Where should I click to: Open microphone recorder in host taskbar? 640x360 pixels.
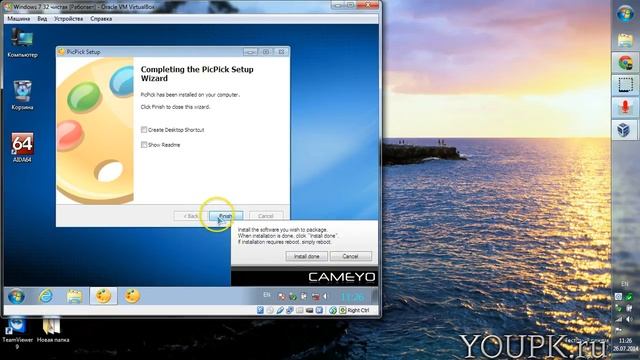point(625,108)
